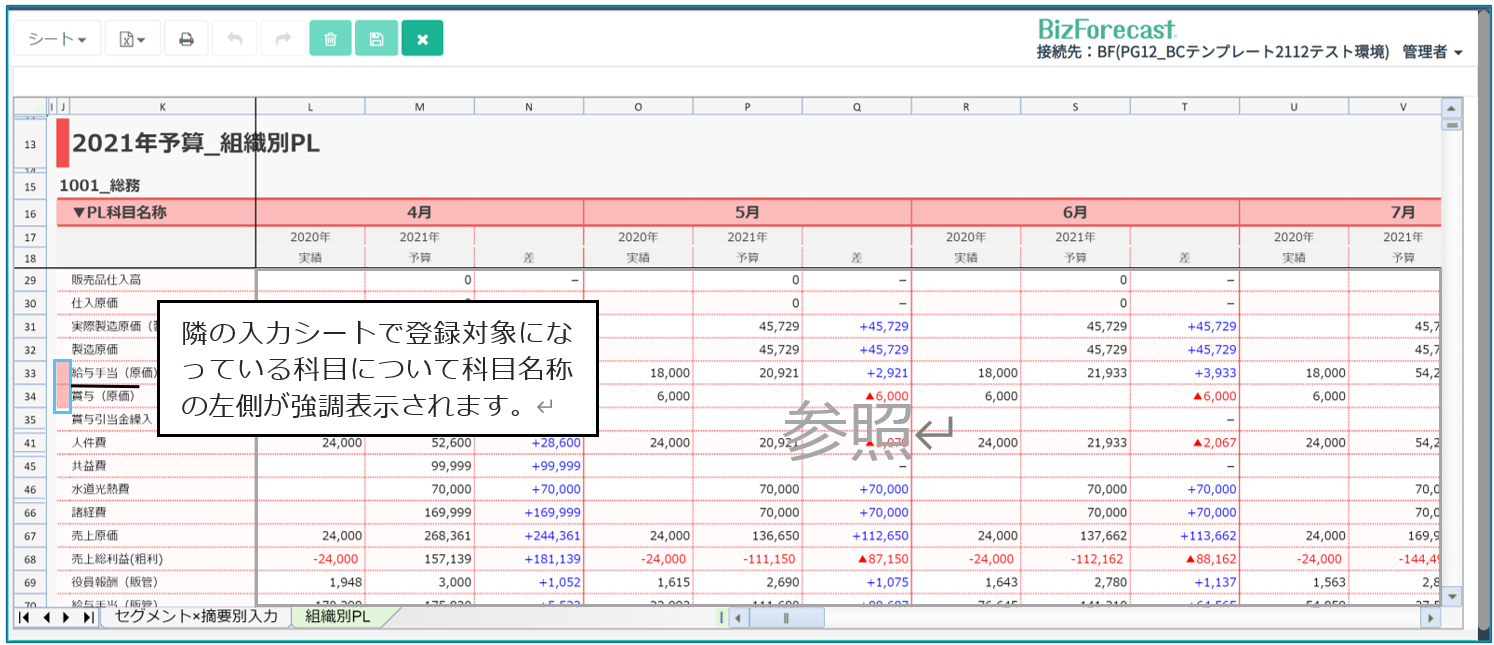Click the print icon in the toolbar
The height and width of the screenshot is (645, 1494).
pos(186,39)
